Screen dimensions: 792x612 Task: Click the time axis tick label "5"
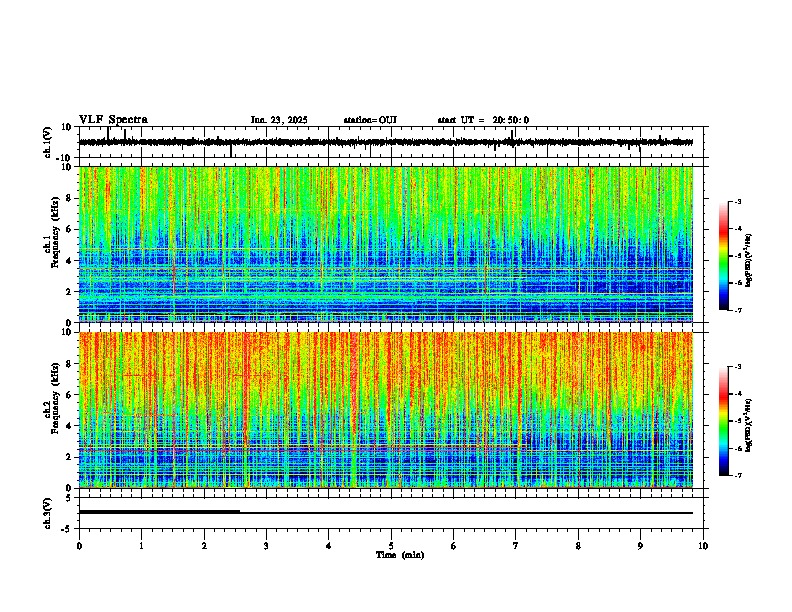coord(391,546)
